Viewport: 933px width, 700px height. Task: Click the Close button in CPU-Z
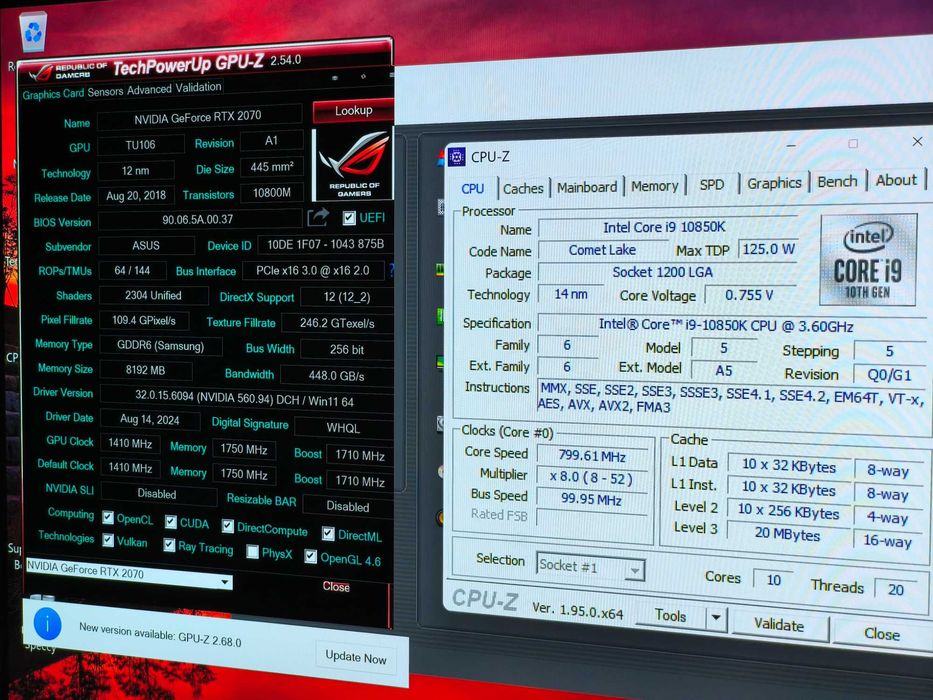[882, 633]
